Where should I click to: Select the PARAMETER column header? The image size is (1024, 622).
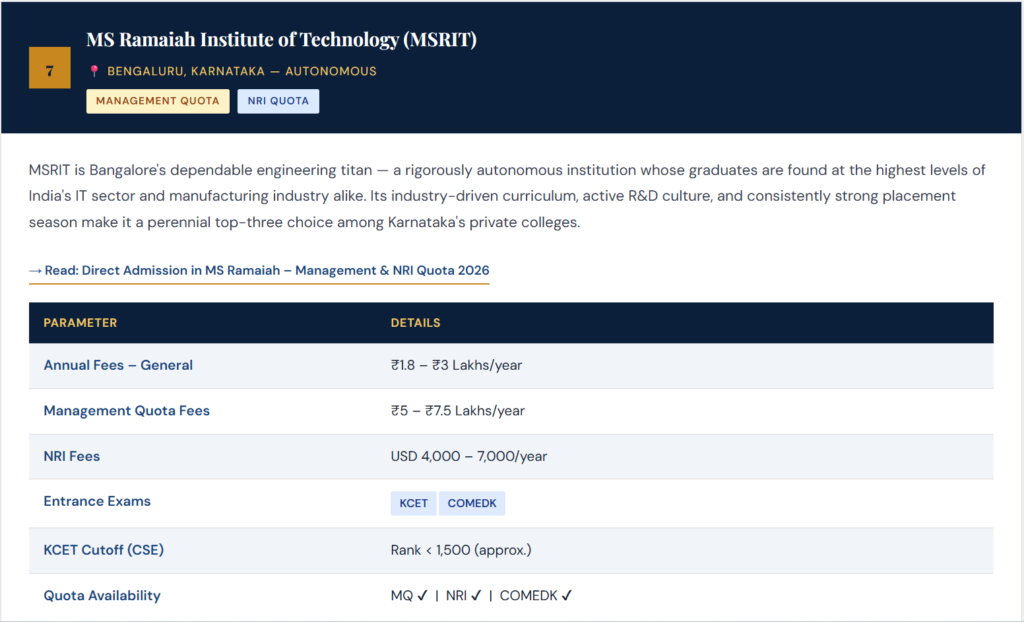[81, 322]
